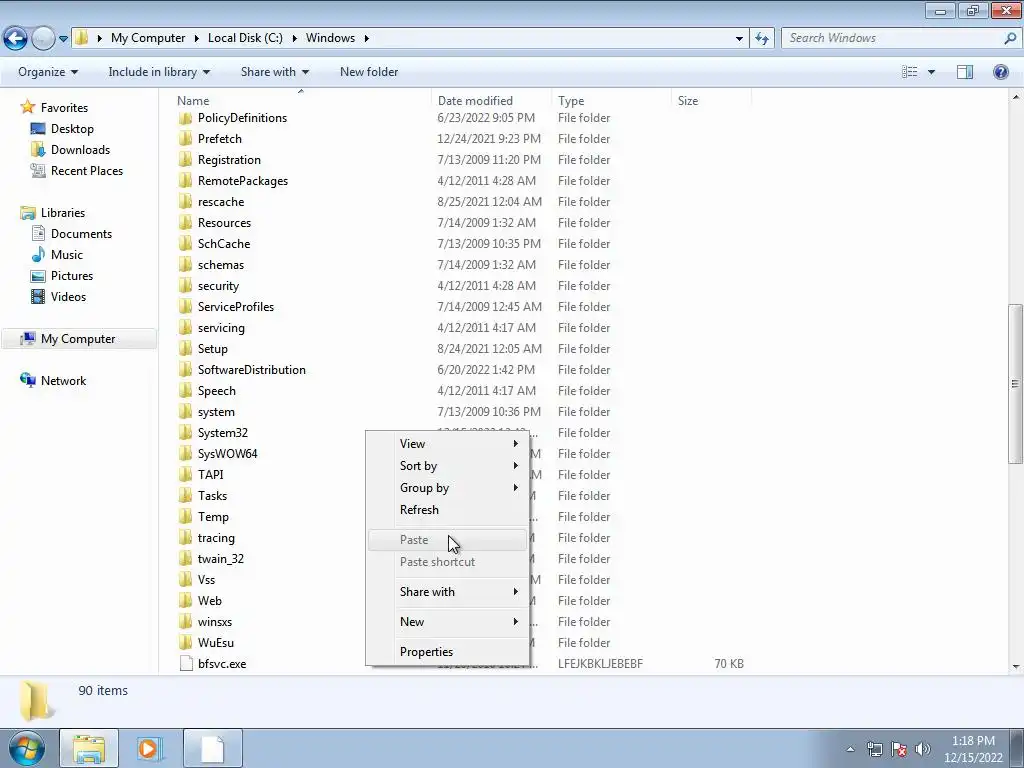This screenshot has width=1024, height=768.
Task: Select the RemotePackages folder icon
Action: coord(185,181)
